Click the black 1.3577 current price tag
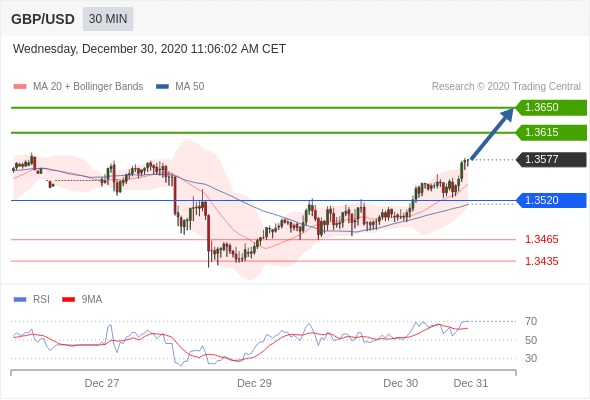Image resolution: width=590 pixels, height=400 pixels. coord(551,159)
